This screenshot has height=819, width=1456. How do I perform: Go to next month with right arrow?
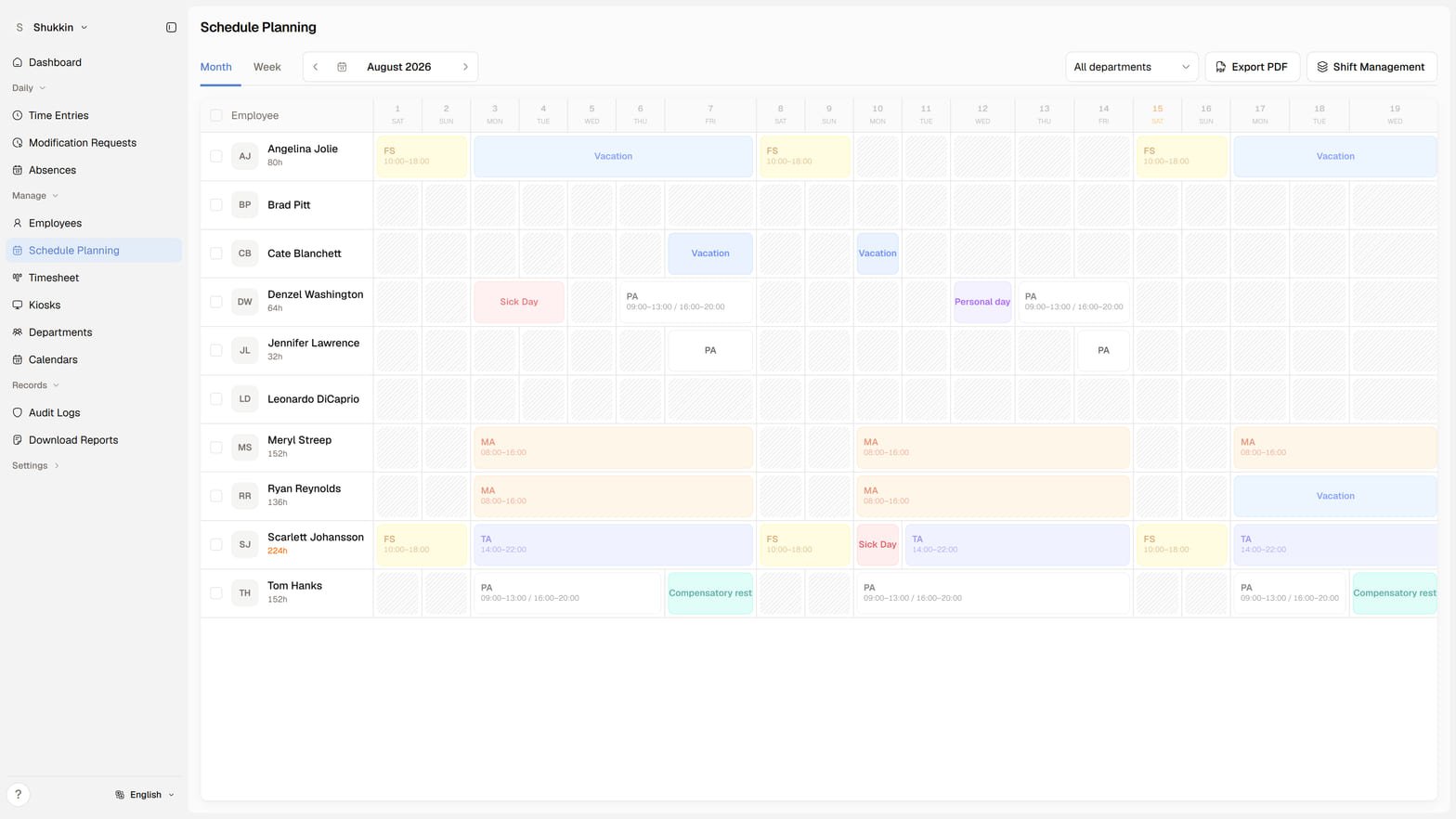tap(465, 67)
